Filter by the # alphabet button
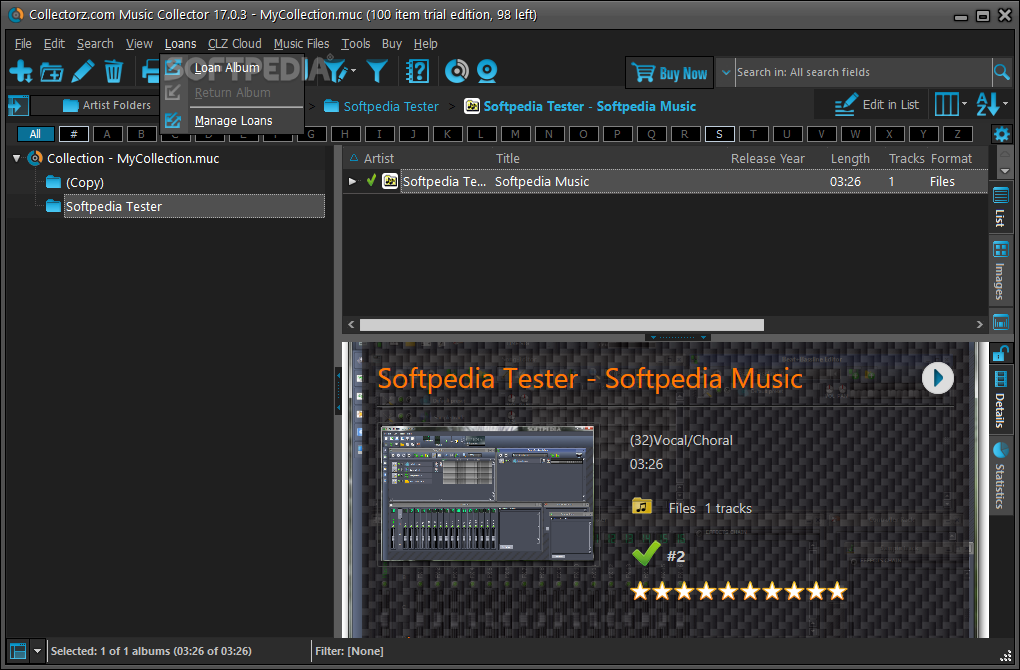Viewport: 1020px width, 670px height. click(74, 134)
